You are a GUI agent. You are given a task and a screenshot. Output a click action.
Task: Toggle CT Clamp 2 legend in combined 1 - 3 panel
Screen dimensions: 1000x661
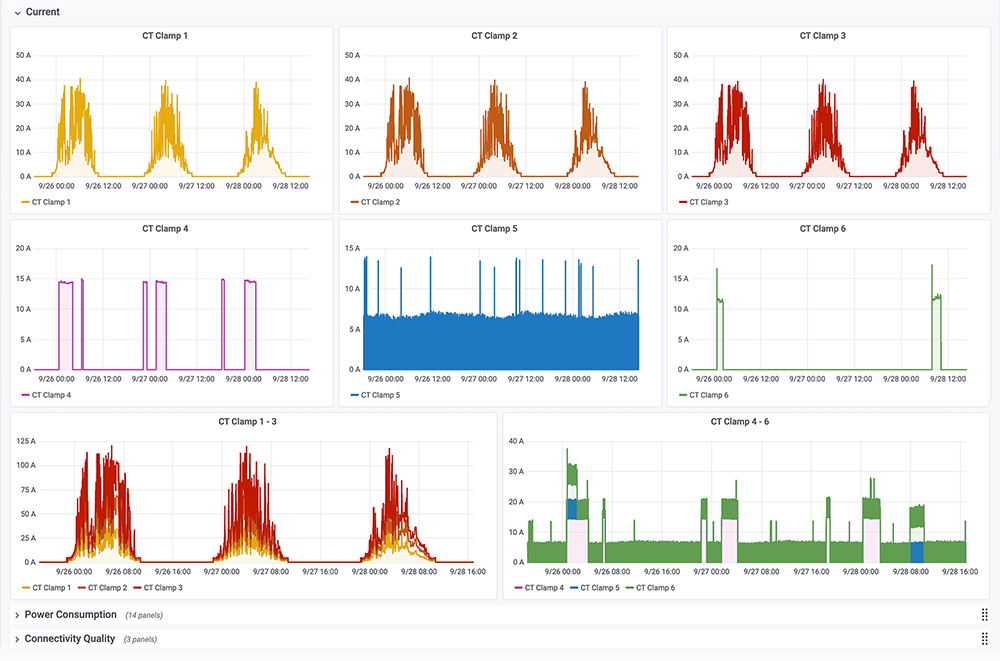point(107,588)
